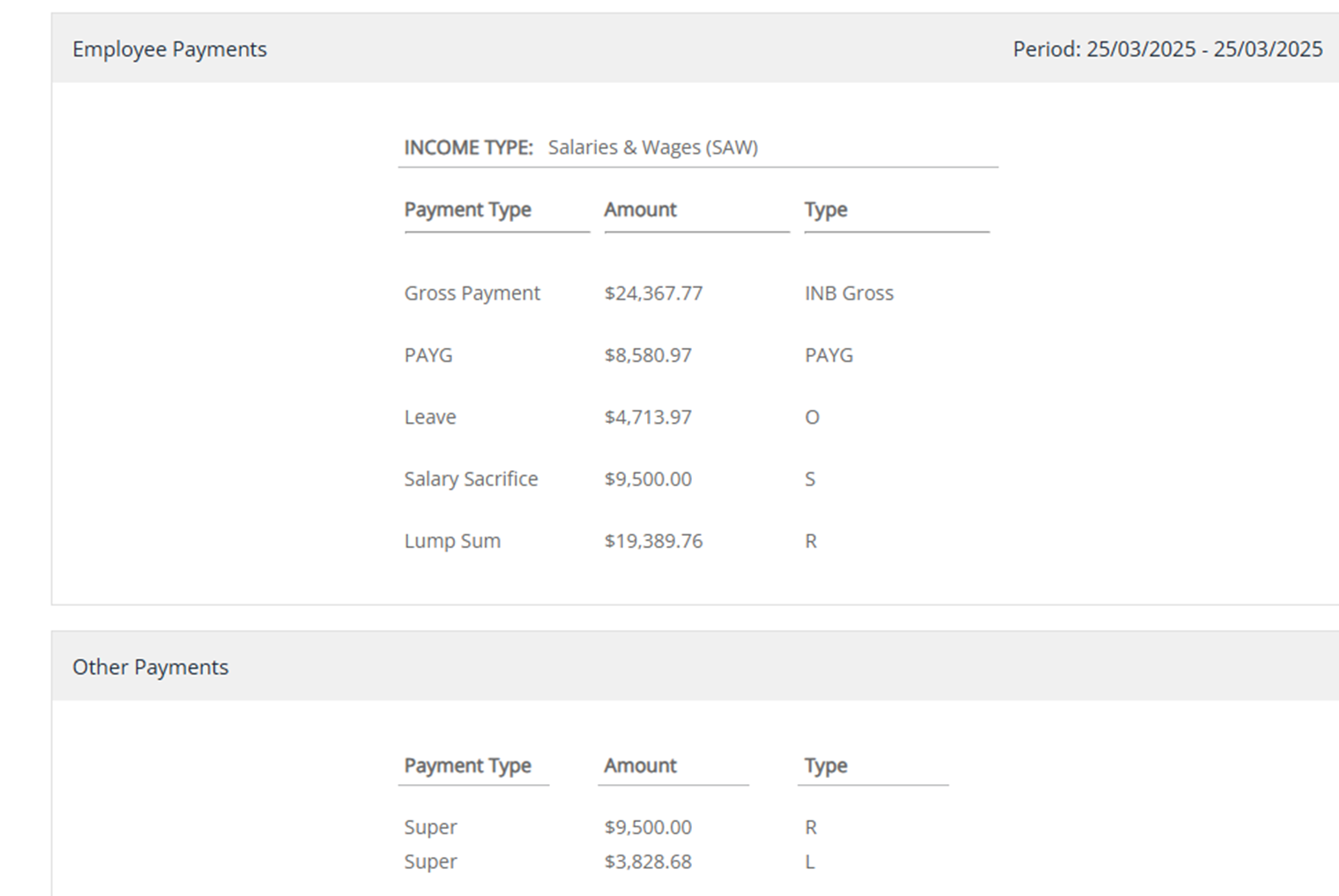Click Type column header in Employee Payments
The image size is (1339, 896).
coord(826,210)
